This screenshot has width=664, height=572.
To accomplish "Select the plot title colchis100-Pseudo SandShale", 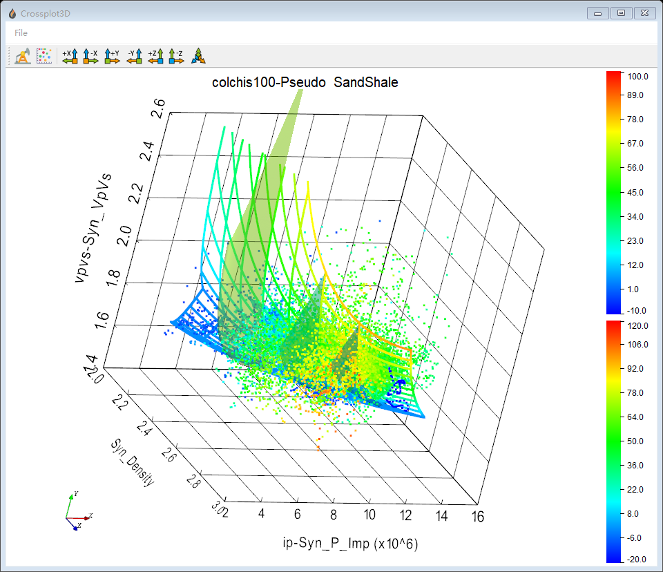I will 305,82.
